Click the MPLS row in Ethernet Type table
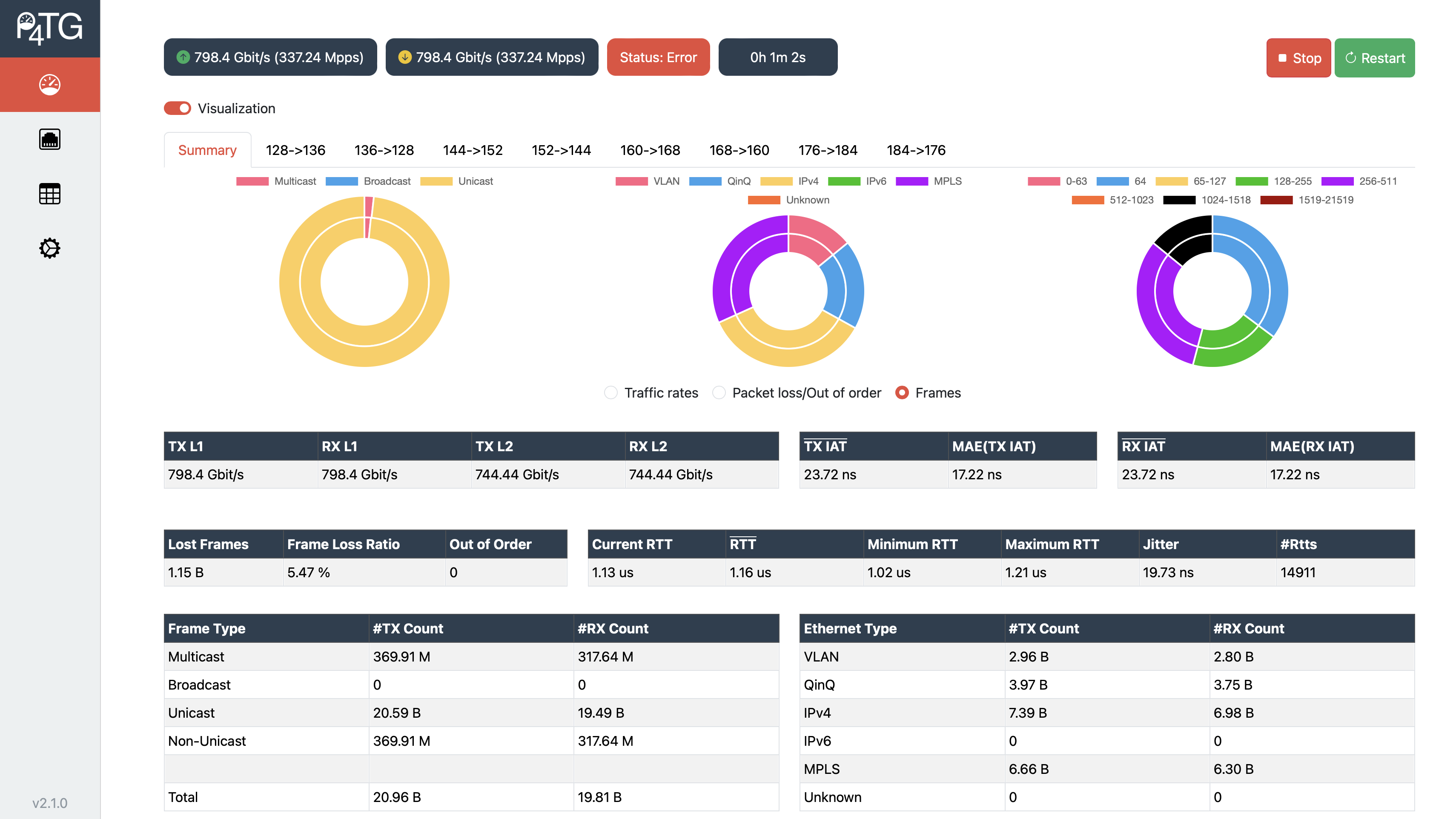The image size is (1456, 819). [1107, 769]
